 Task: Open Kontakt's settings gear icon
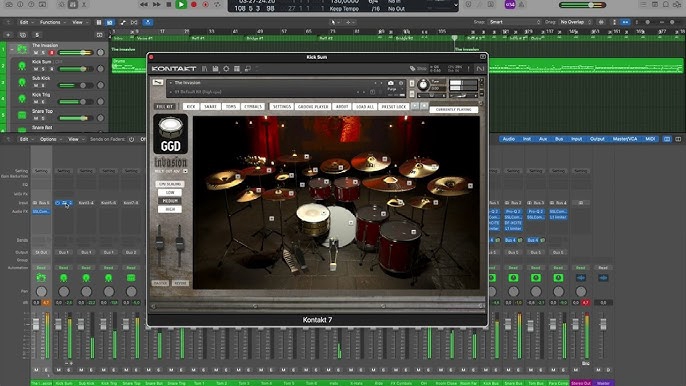226,69
